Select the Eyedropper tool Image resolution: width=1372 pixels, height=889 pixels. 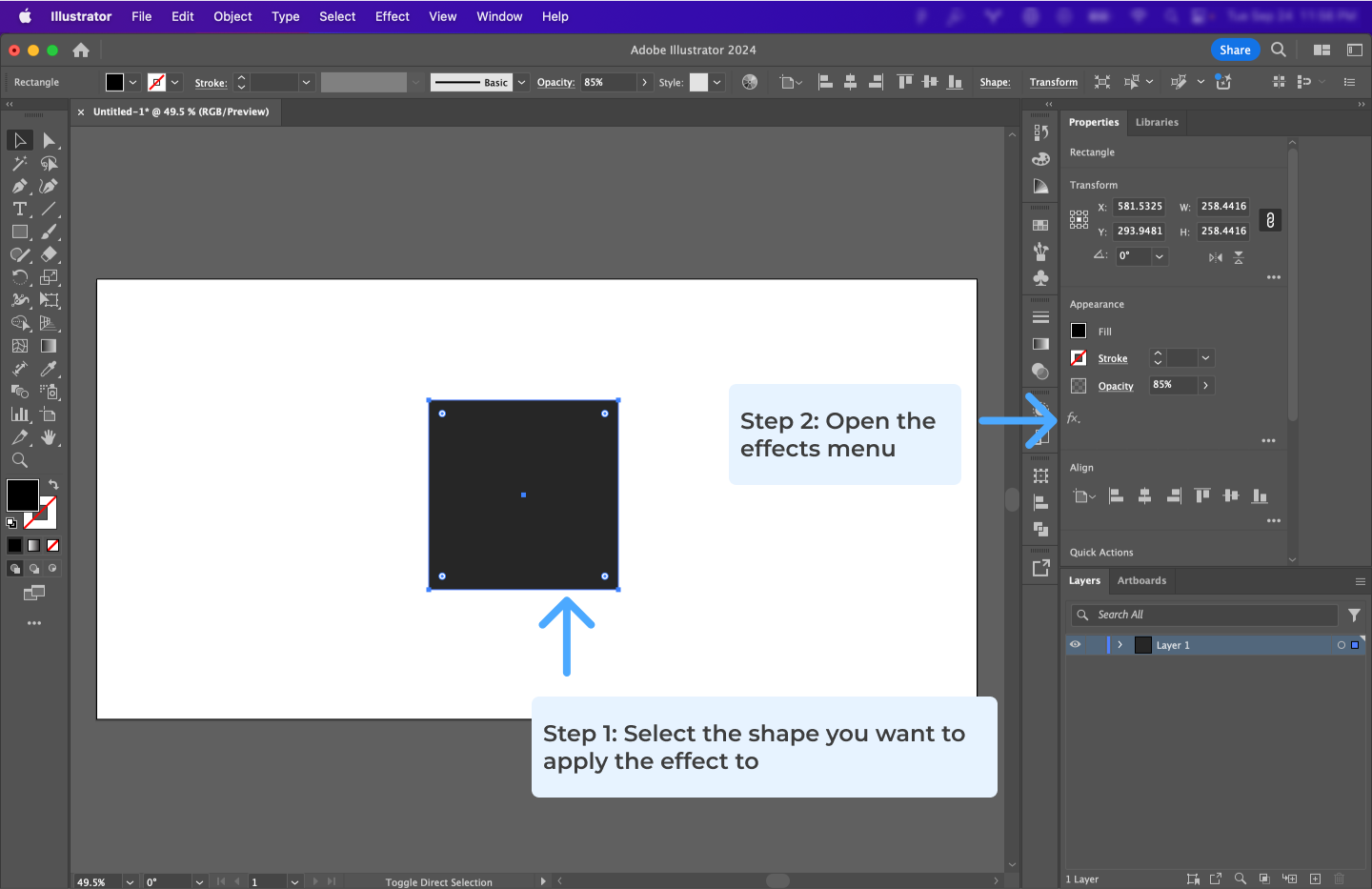pos(50,369)
